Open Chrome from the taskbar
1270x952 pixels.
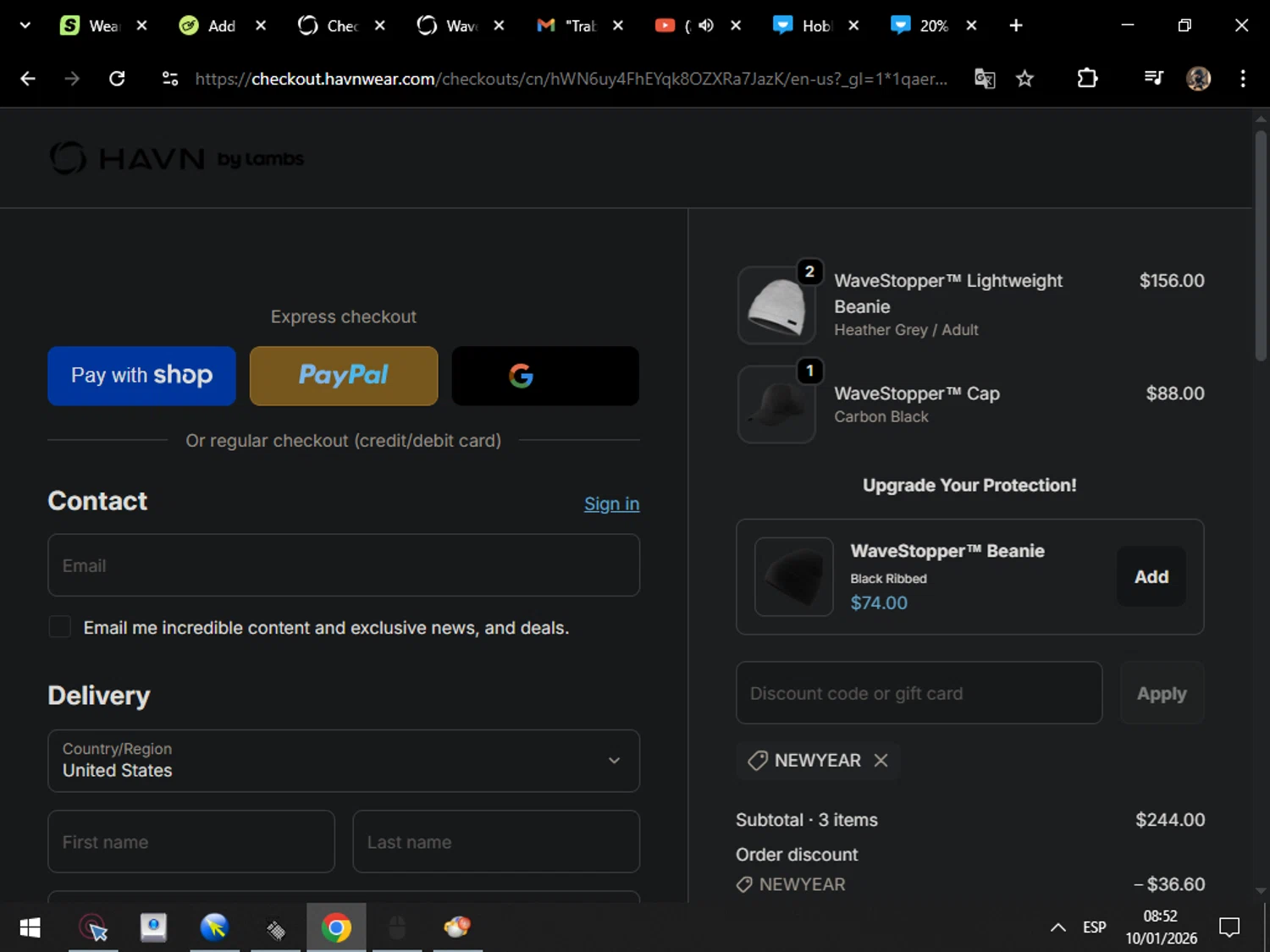coord(336,928)
